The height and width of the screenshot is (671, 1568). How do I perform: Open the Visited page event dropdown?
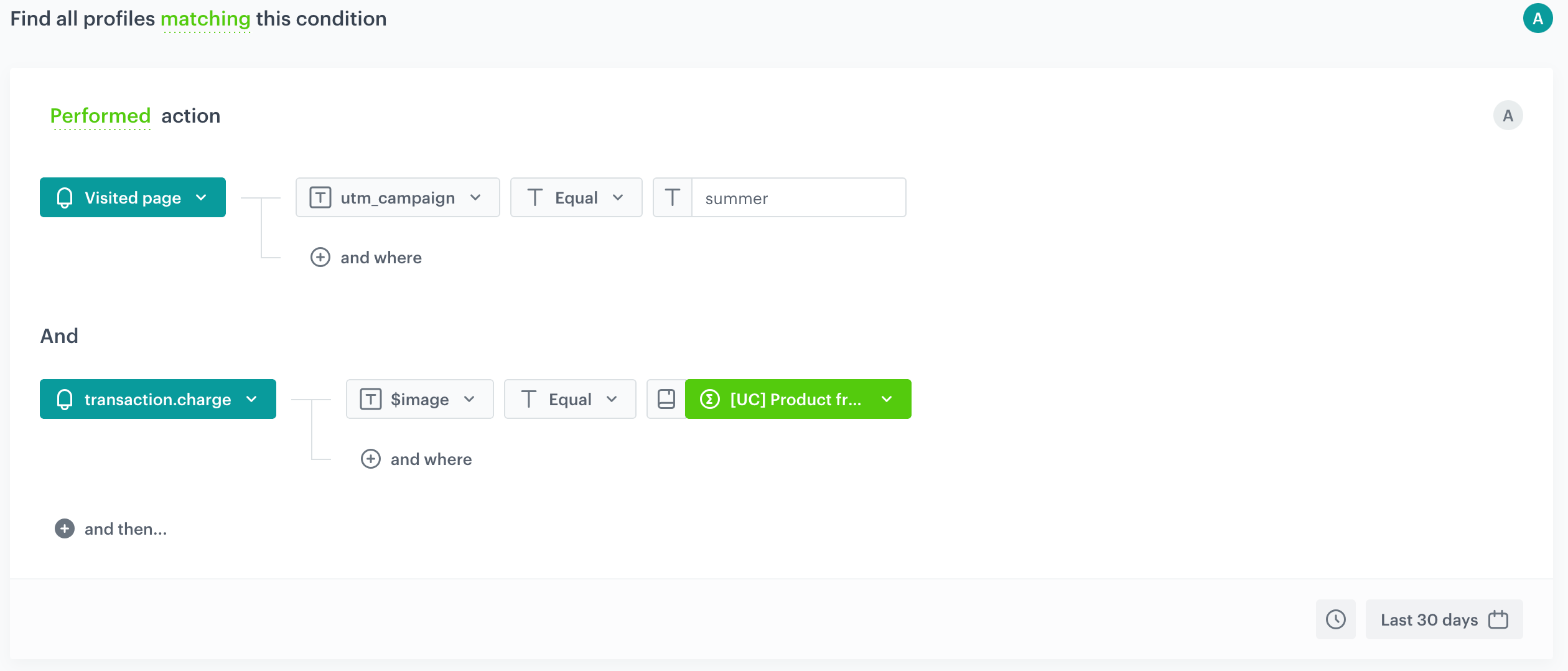click(x=133, y=197)
